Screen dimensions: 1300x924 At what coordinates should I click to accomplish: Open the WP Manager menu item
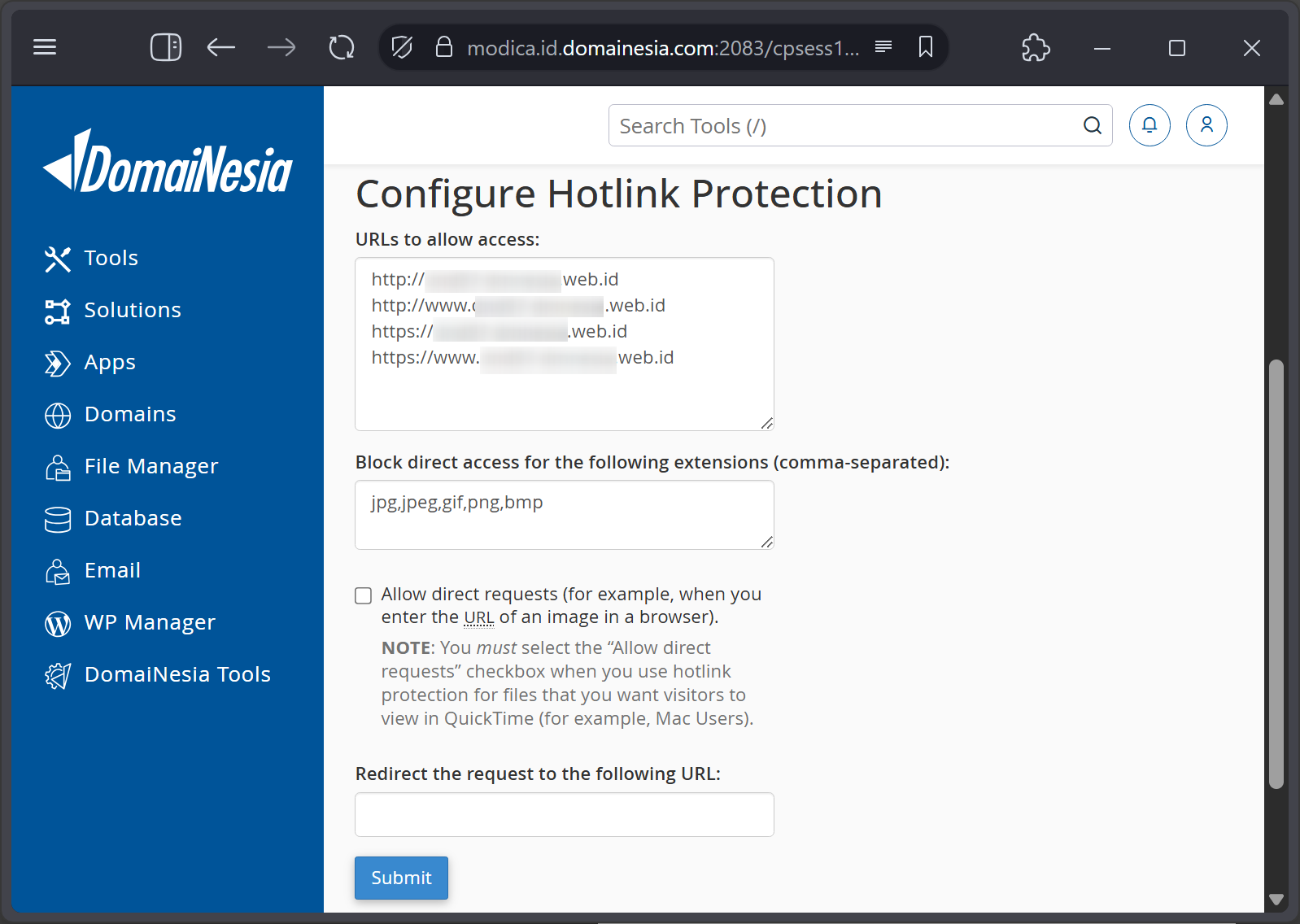click(150, 623)
